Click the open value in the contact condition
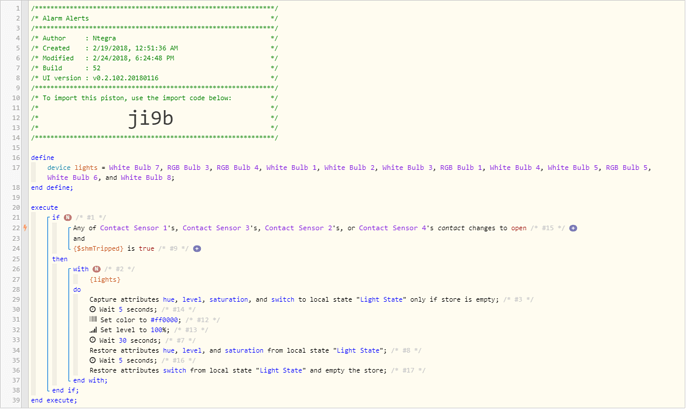Screen dimensions: 690x412 pos(518,229)
